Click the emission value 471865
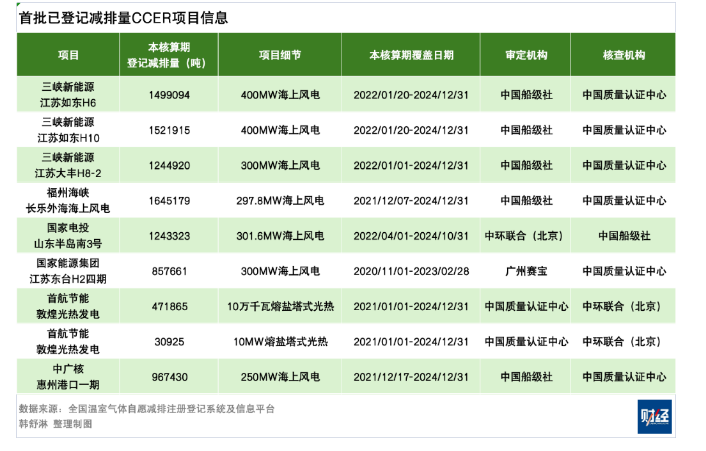Viewport: 706px width, 451px height. (x=169, y=307)
